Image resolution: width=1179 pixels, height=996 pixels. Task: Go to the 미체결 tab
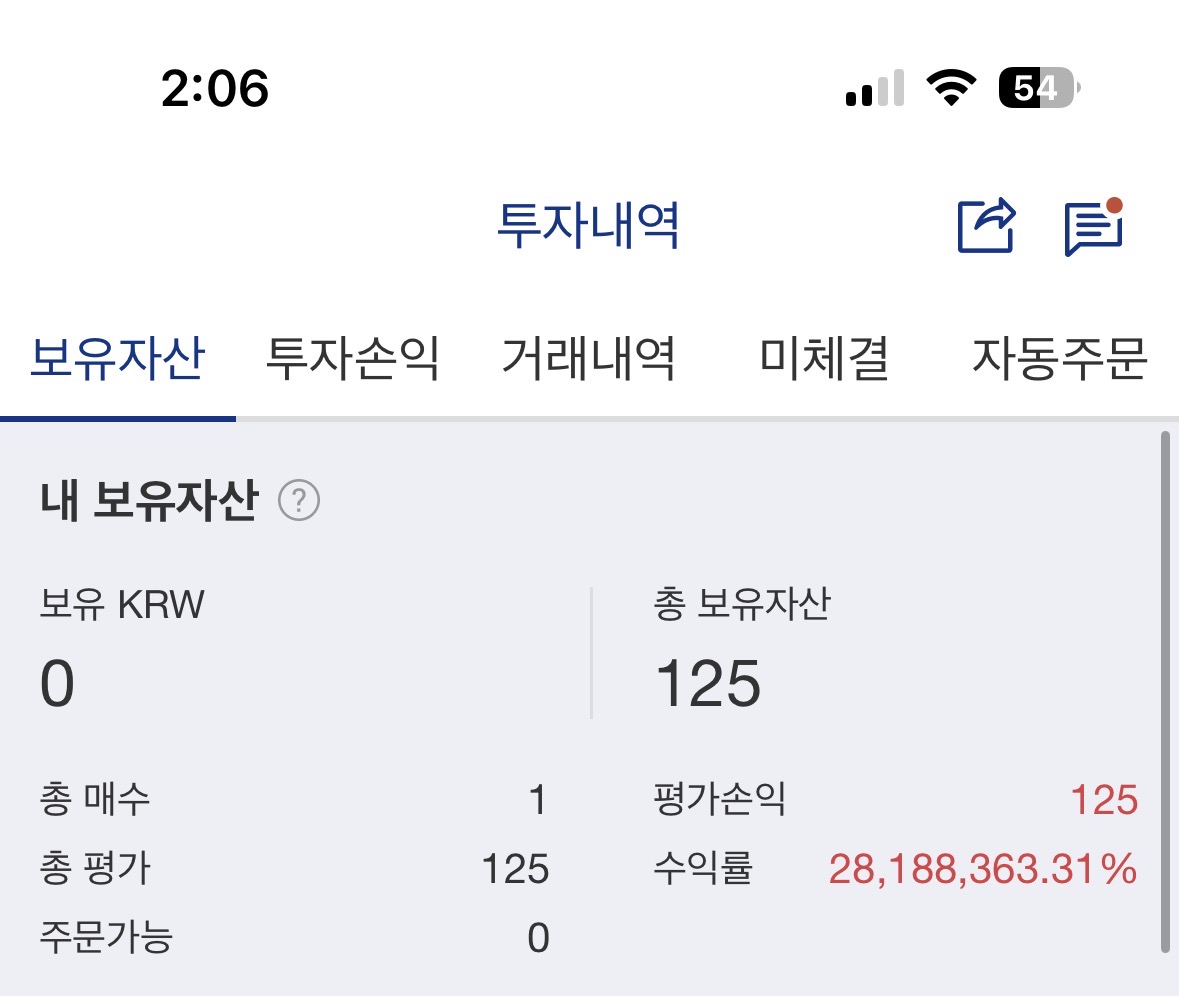tap(824, 358)
